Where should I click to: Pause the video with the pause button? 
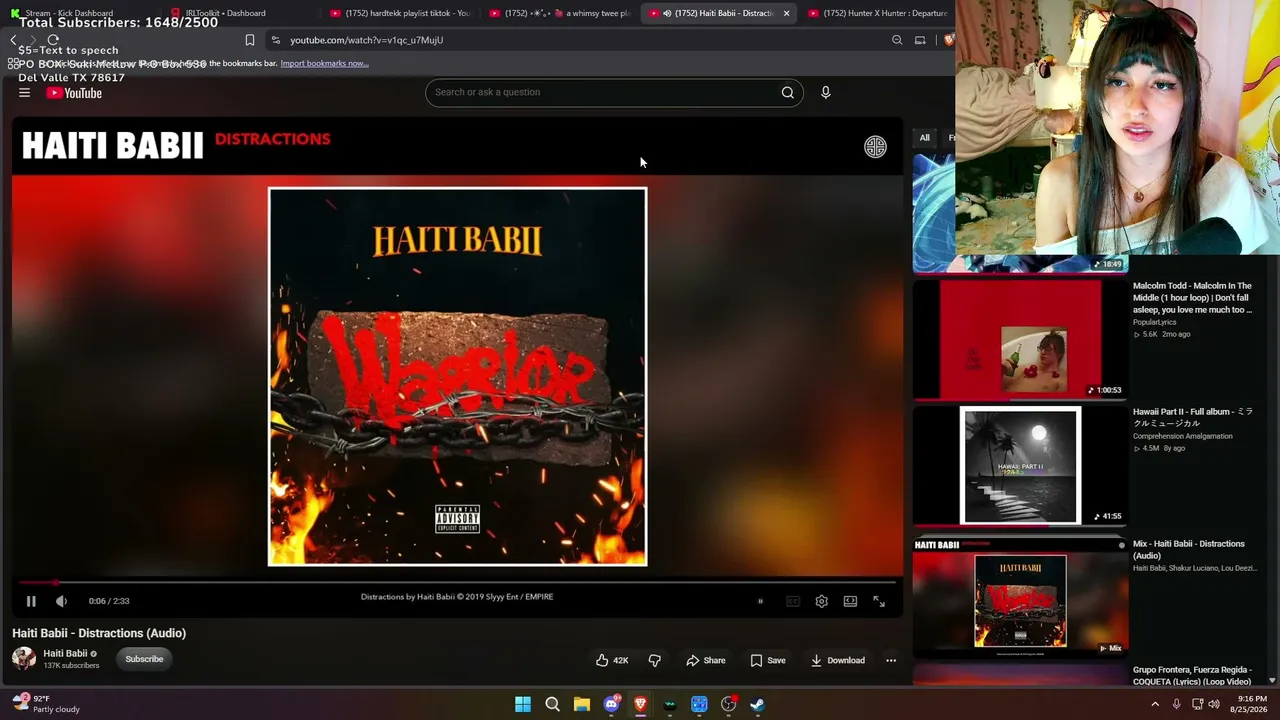(31, 601)
